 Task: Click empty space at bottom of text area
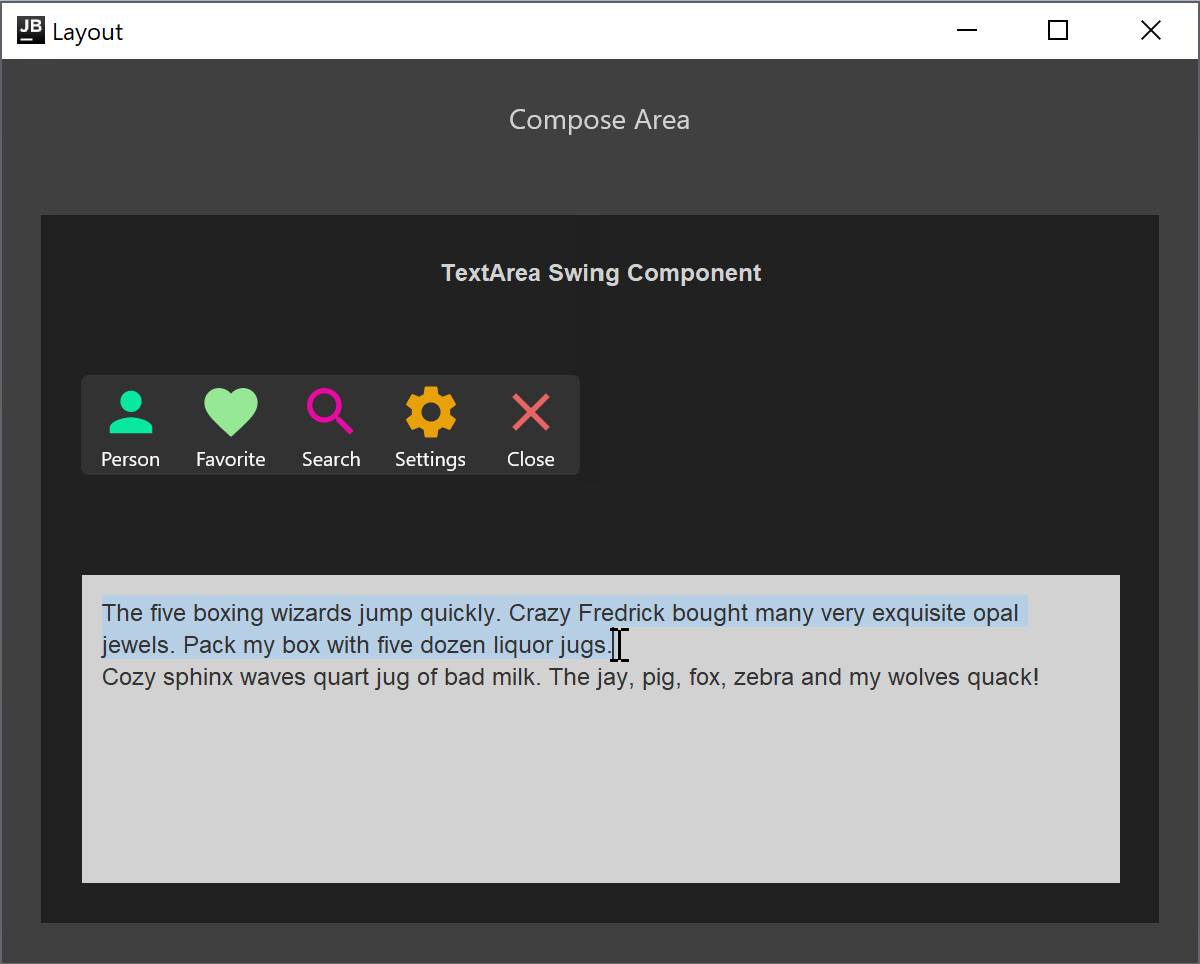[600, 800]
